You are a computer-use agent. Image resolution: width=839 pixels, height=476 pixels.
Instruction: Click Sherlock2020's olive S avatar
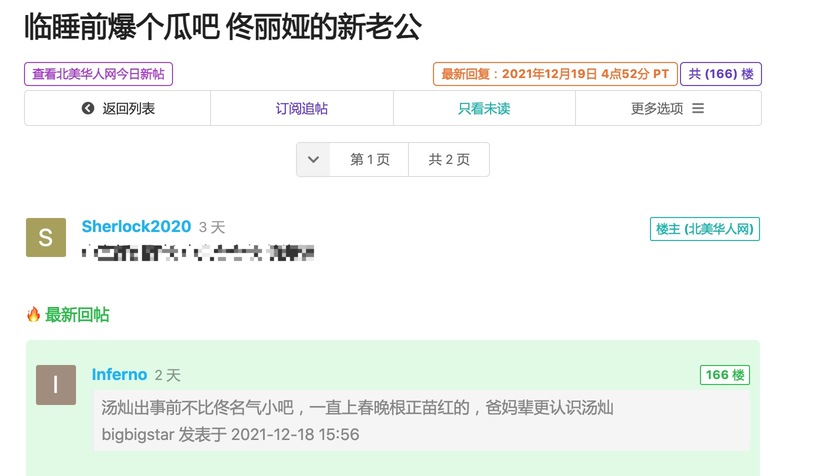(45, 238)
